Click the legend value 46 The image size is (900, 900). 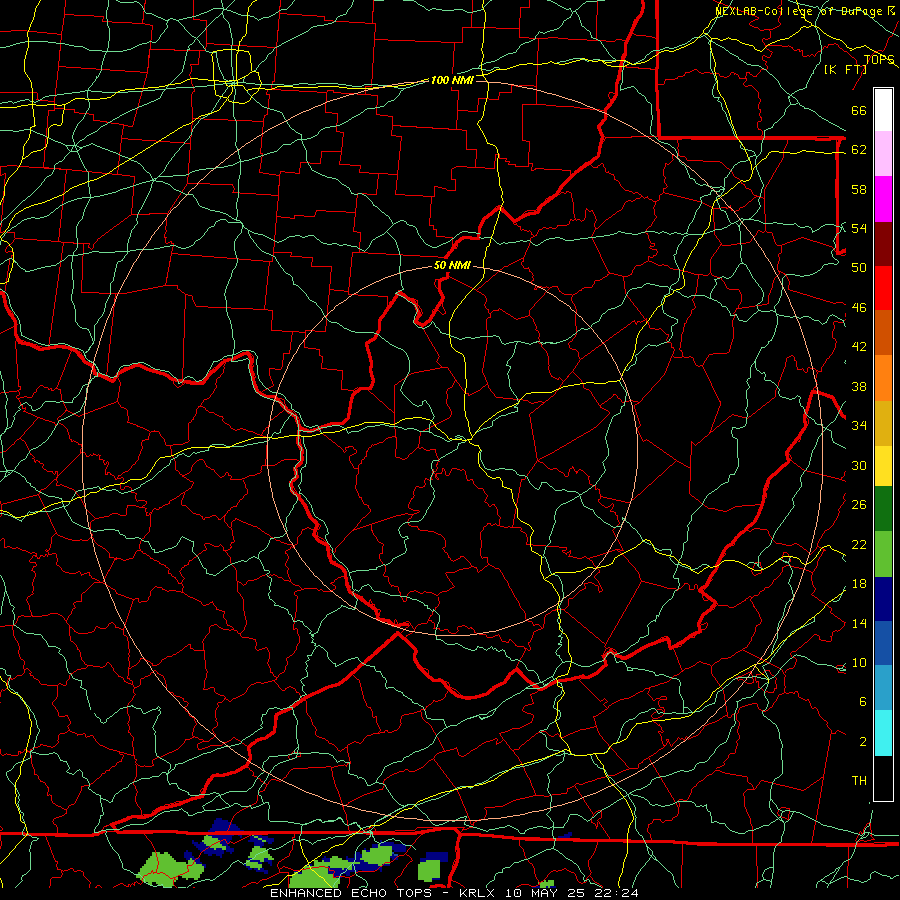coord(859,308)
